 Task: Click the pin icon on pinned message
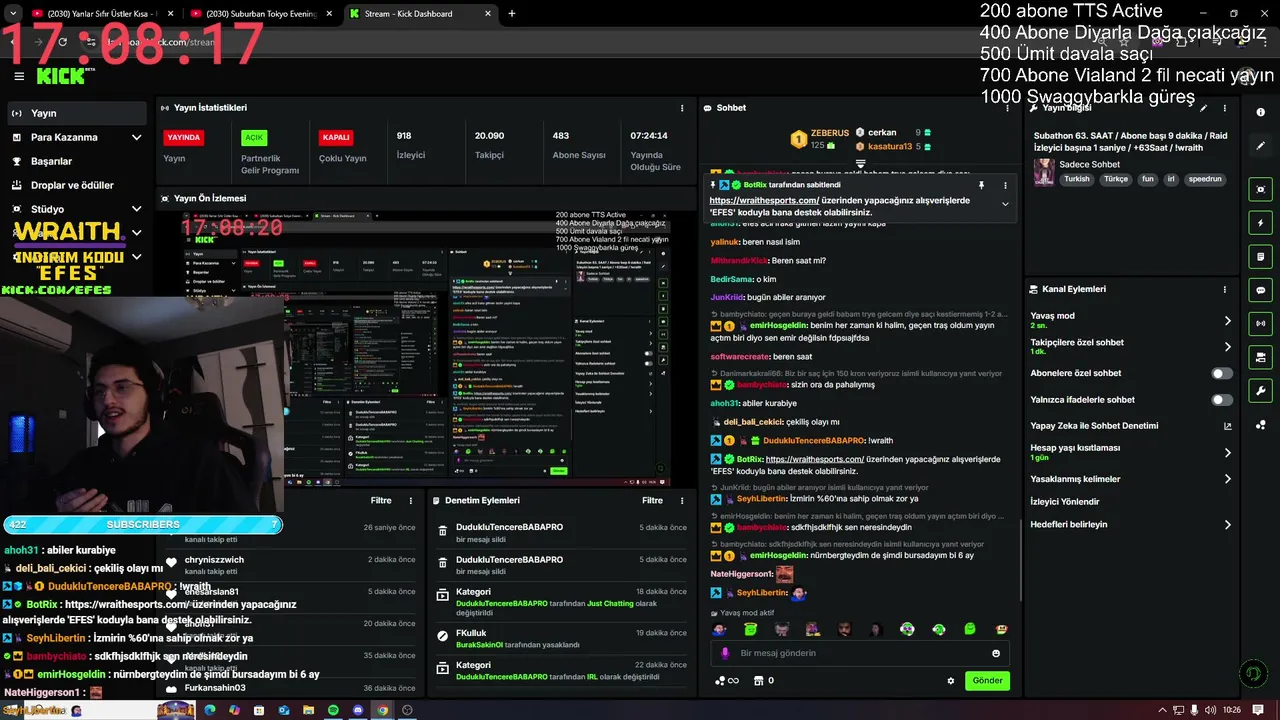point(981,185)
